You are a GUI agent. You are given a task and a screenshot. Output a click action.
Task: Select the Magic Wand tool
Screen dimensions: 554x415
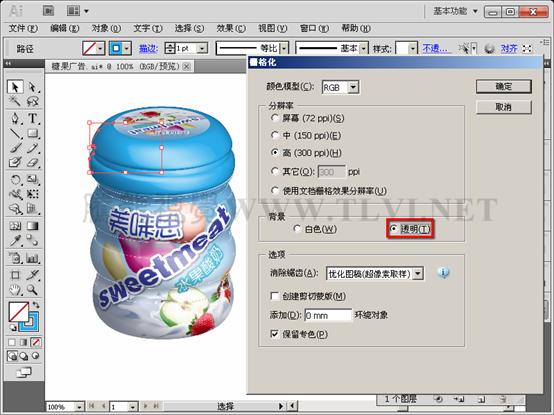[15, 102]
